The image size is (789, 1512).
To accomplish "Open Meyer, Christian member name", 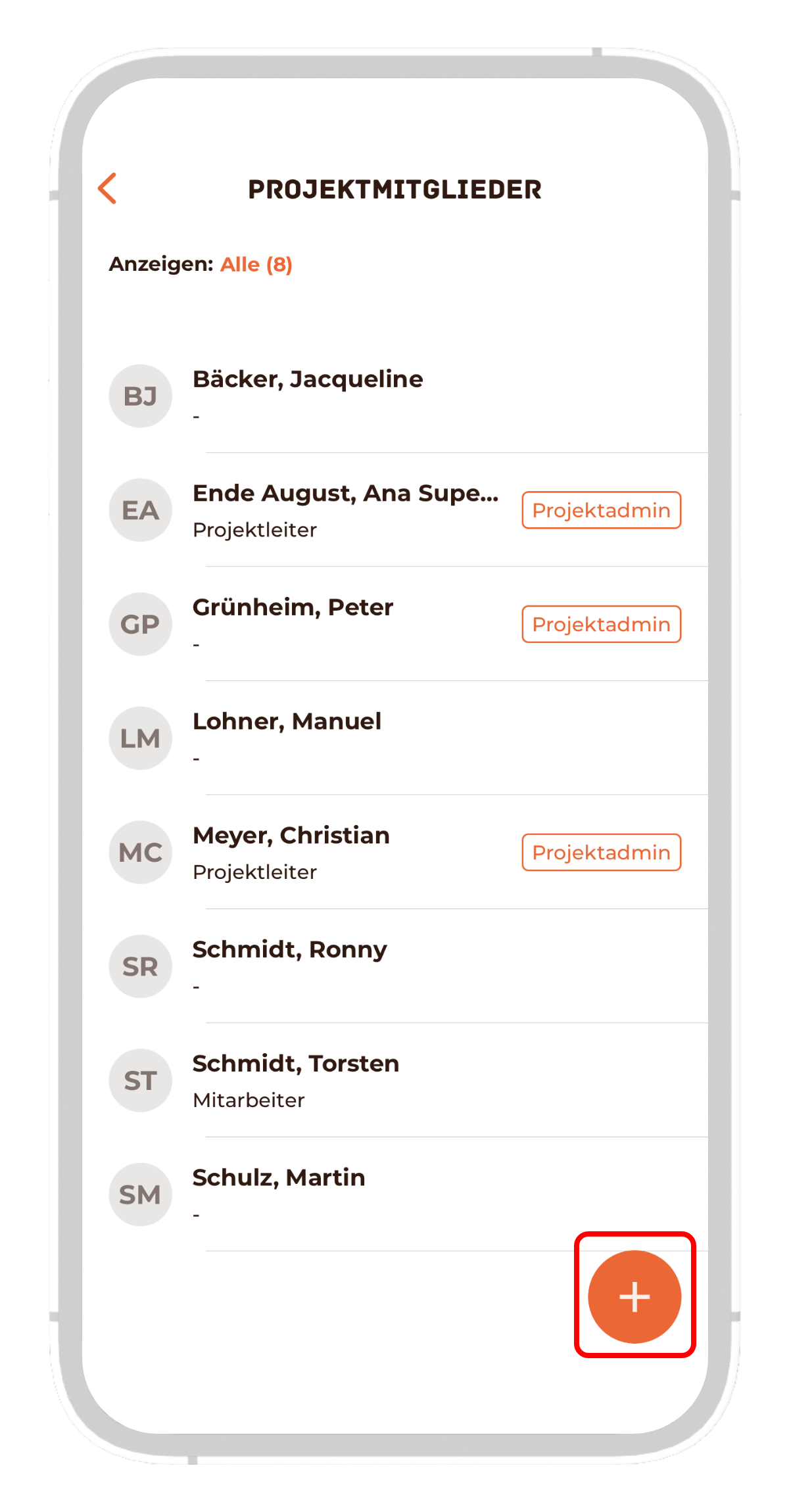I will [291, 836].
